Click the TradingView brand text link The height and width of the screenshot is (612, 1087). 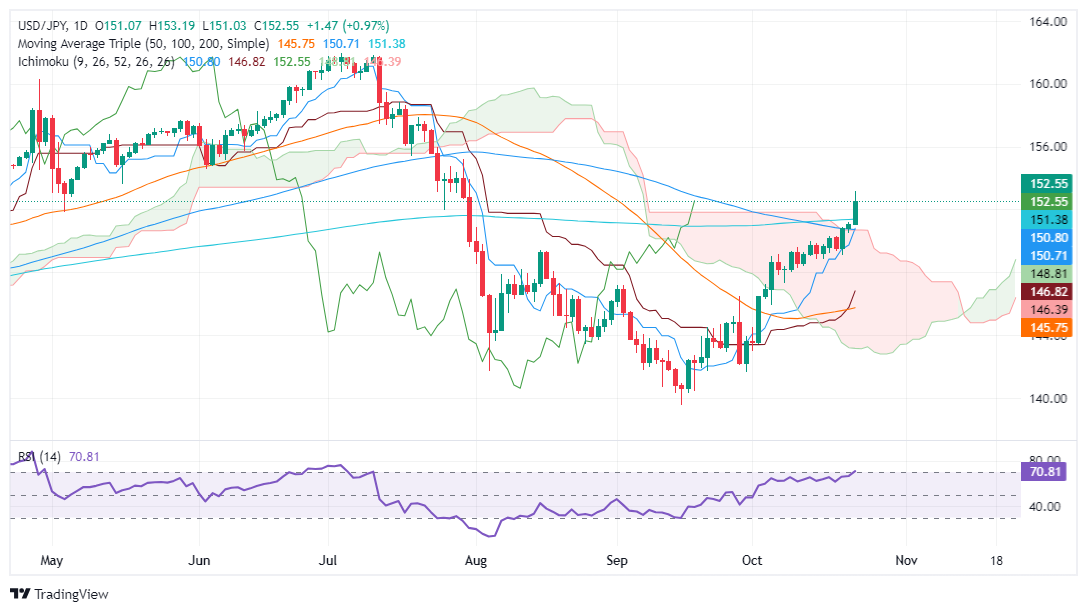pos(71,594)
